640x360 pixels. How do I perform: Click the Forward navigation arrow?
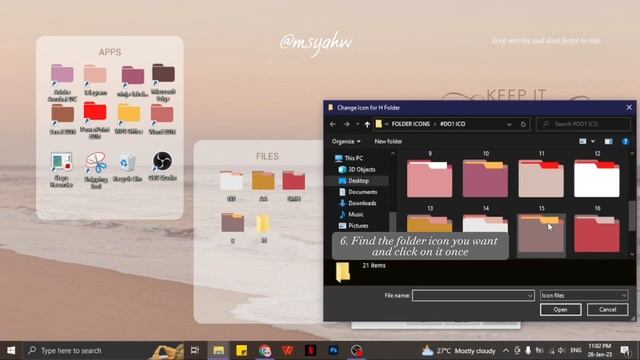click(347, 124)
